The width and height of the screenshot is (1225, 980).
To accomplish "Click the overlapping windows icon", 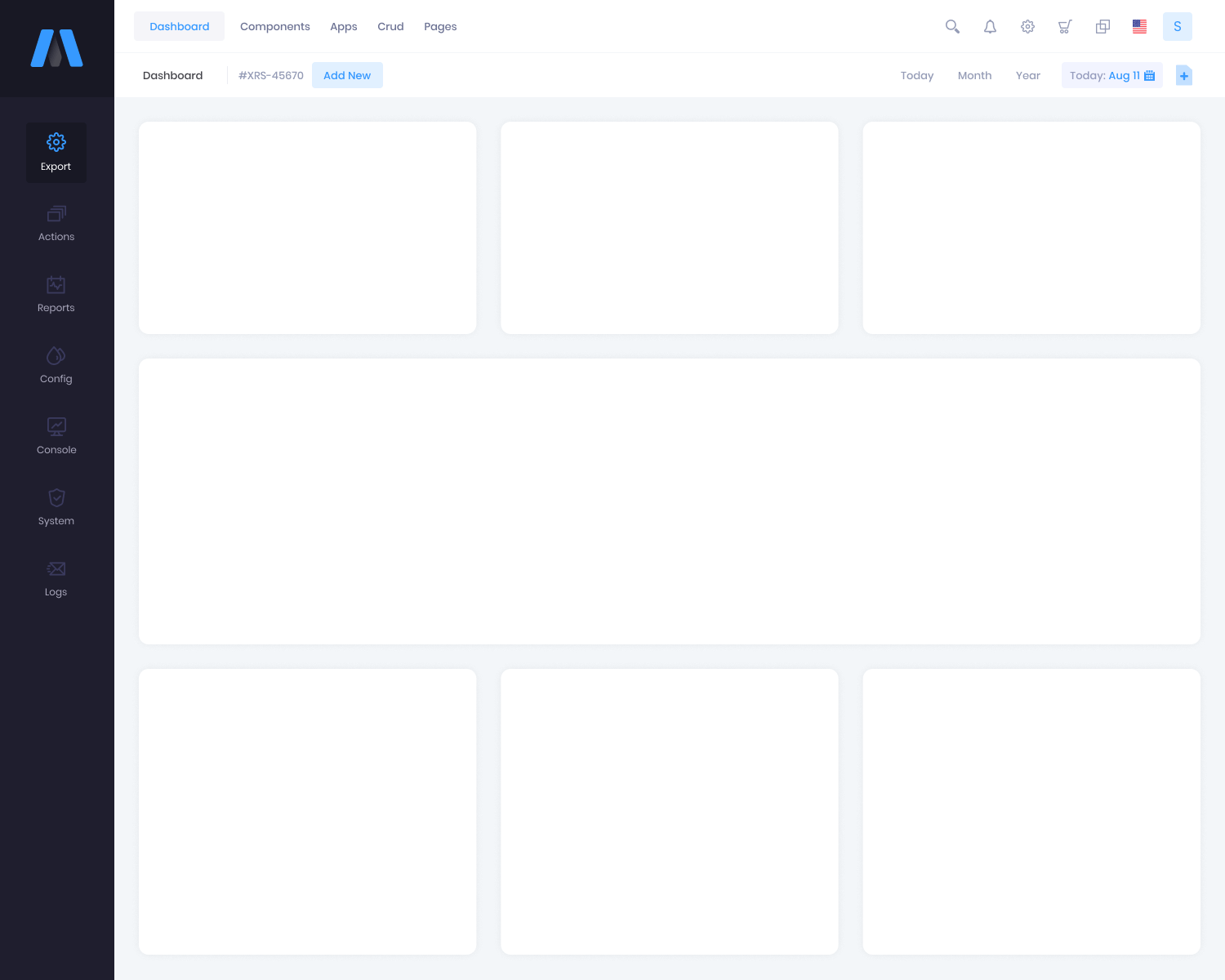I will coord(1102,27).
